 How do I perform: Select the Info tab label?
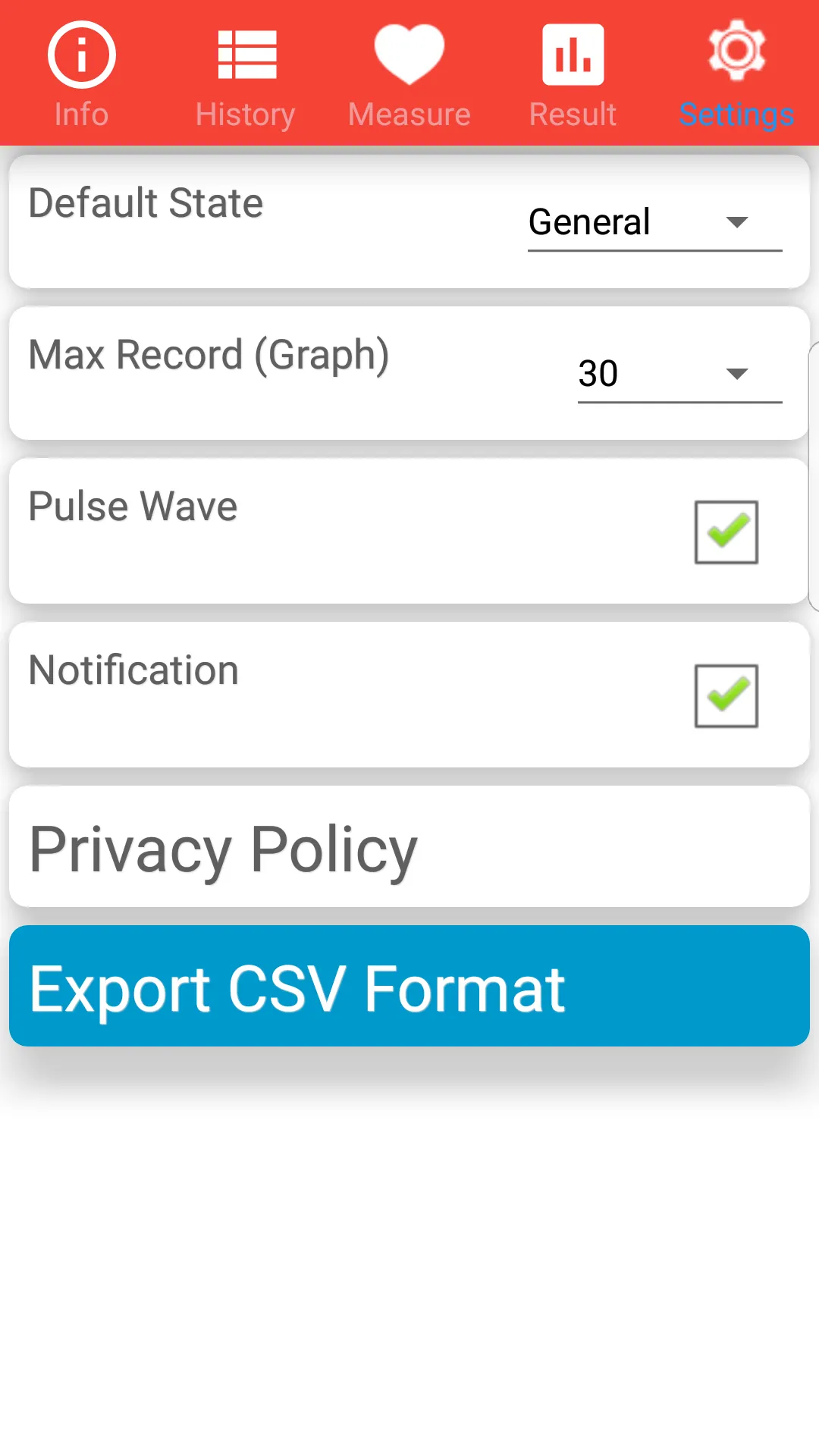[x=81, y=115]
